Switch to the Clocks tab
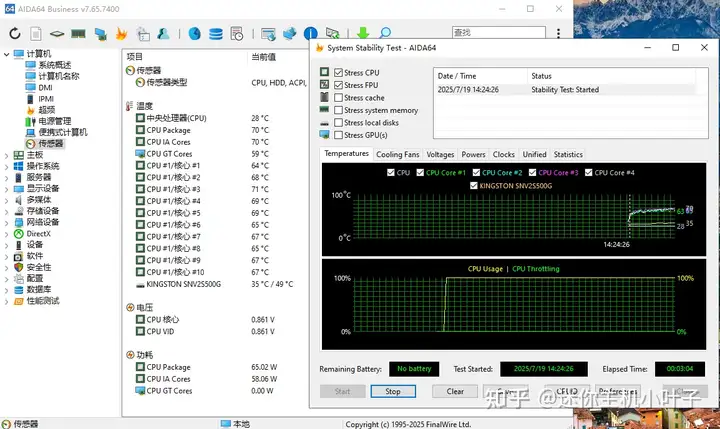 pos(503,154)
